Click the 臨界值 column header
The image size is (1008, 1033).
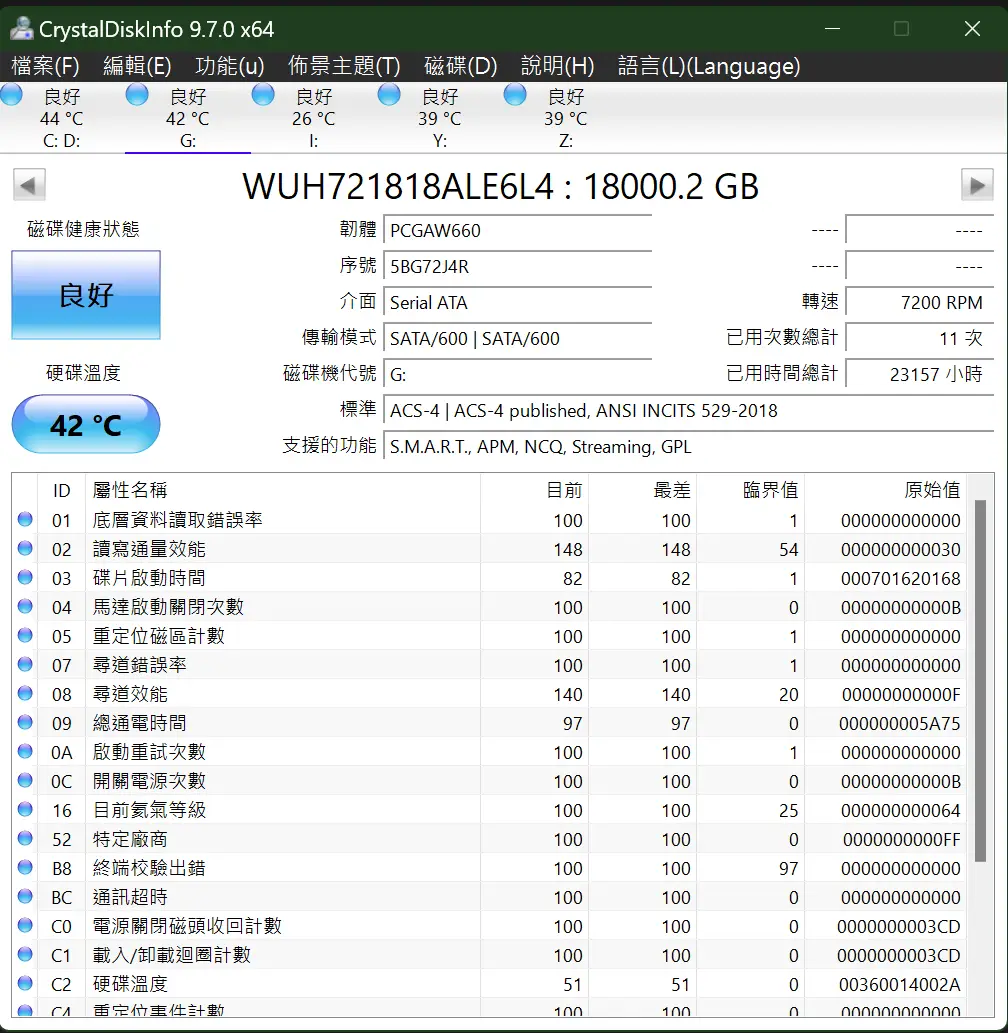[x=750, y=490]
